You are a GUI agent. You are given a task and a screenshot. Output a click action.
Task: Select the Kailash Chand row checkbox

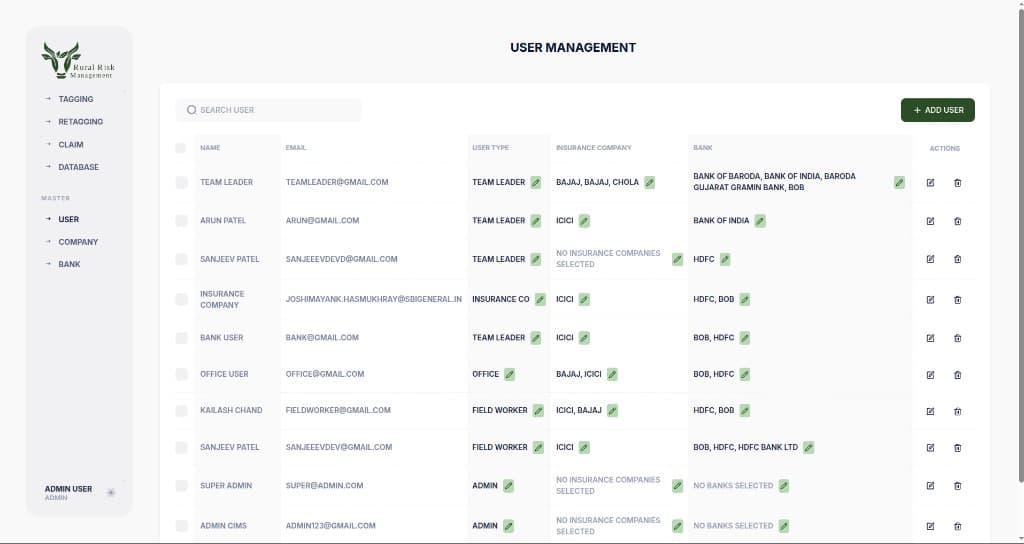click(182, 410)
